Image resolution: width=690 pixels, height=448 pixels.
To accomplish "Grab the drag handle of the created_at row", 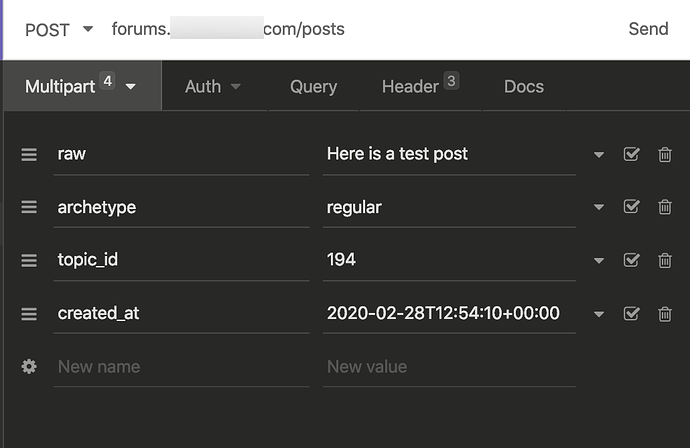I will [29, 314].
